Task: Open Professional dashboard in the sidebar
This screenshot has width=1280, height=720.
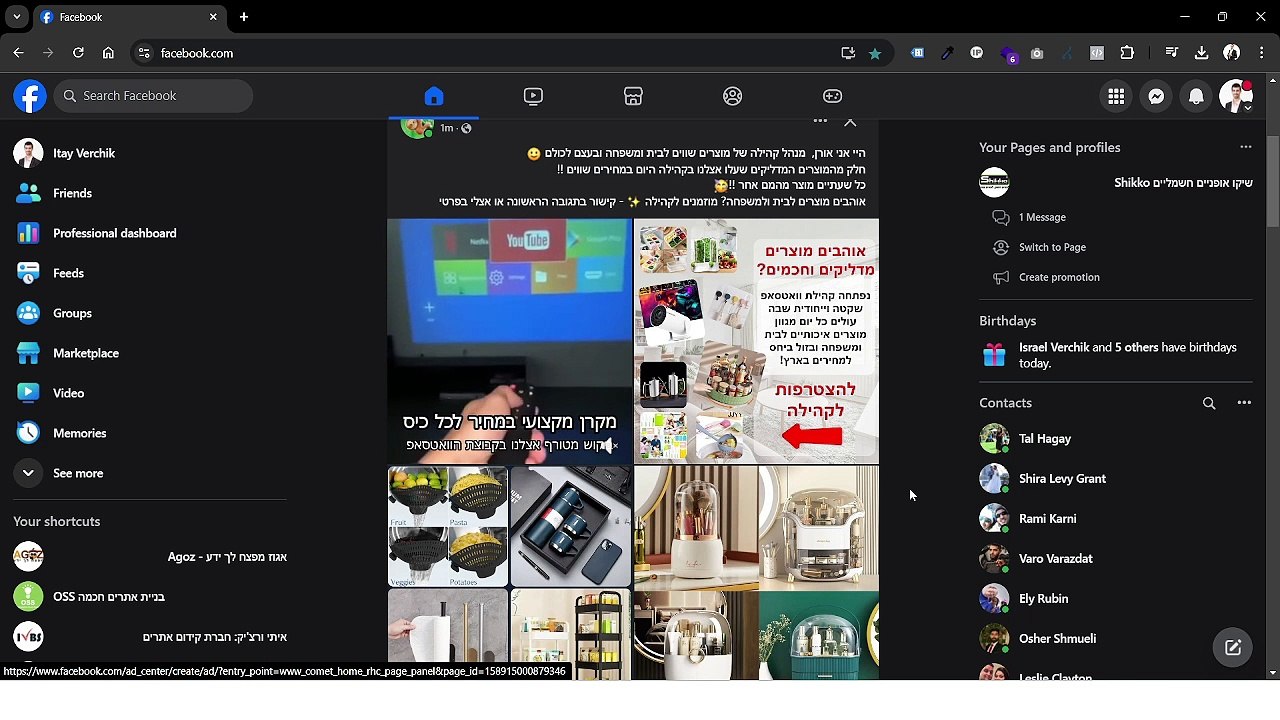Action: 150,233
